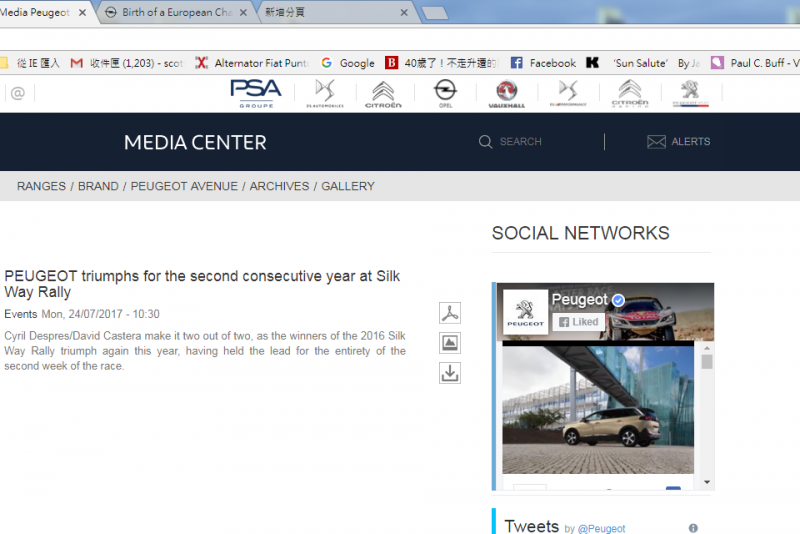Click the DS Automobiles brand logo
This screenshot has width=800, height=534.
(x=325, y=93)
